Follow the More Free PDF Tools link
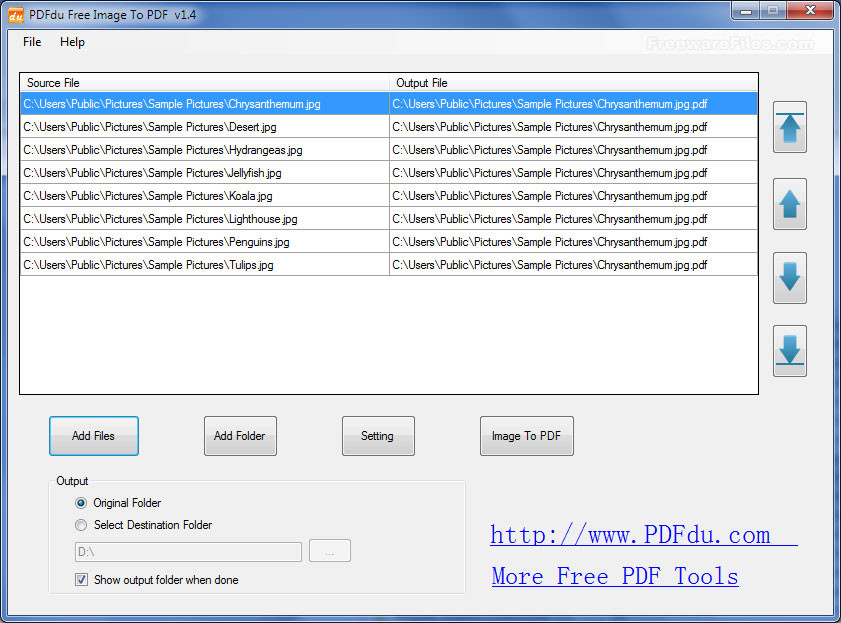This screenshot has height=623, width=841. tap(615, 576)
